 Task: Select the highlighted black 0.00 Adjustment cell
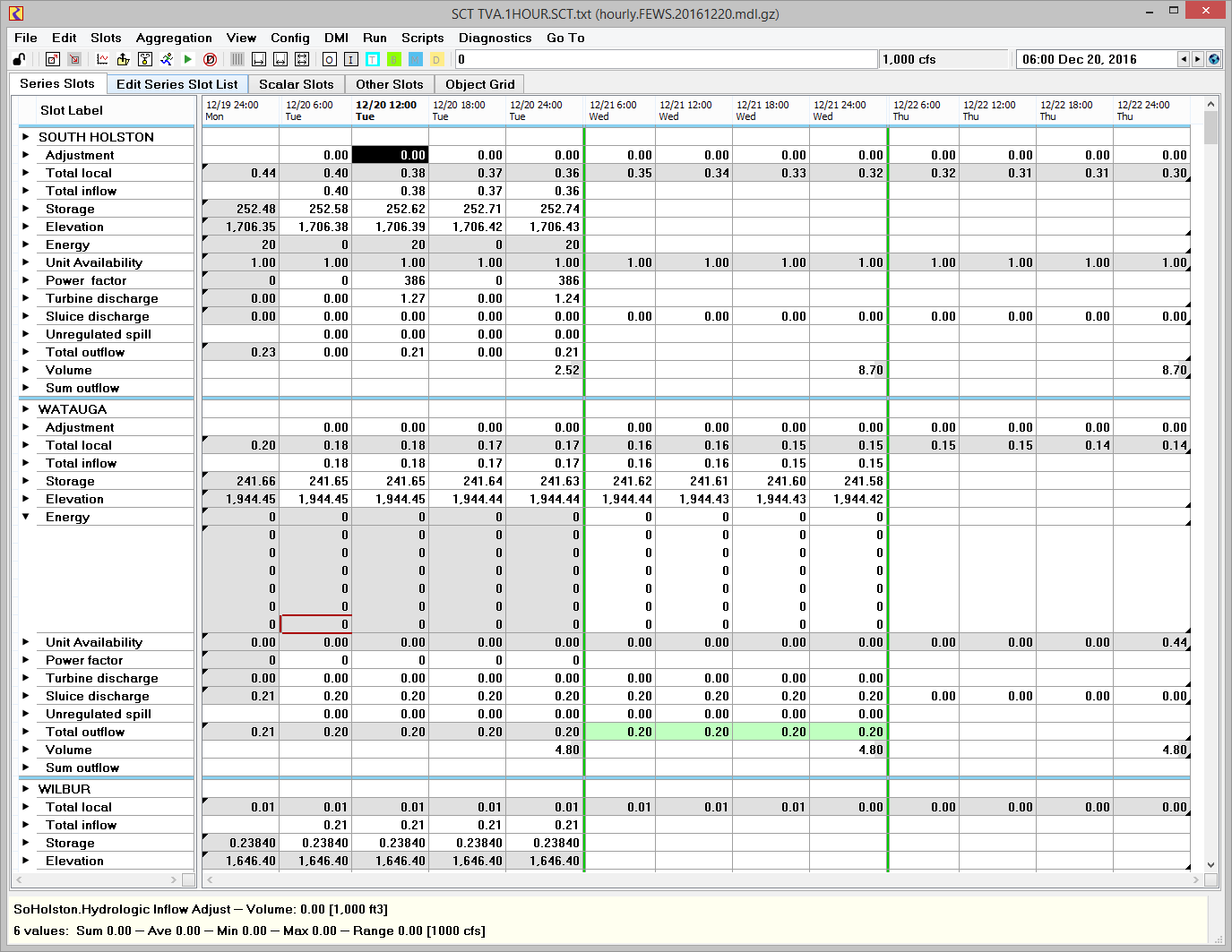[x=390, y=155]
